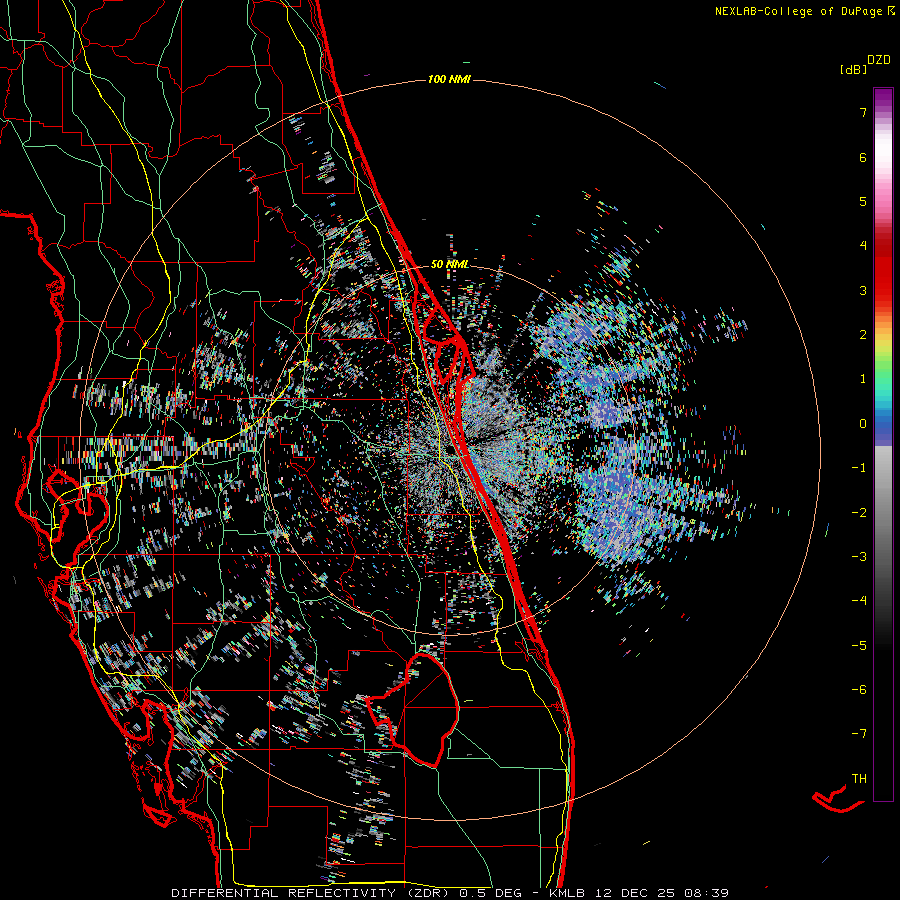The width and height of the screenshot is (900, 900).
Task: Click the -5 value on the scale
Action: [x=859, y=646]
